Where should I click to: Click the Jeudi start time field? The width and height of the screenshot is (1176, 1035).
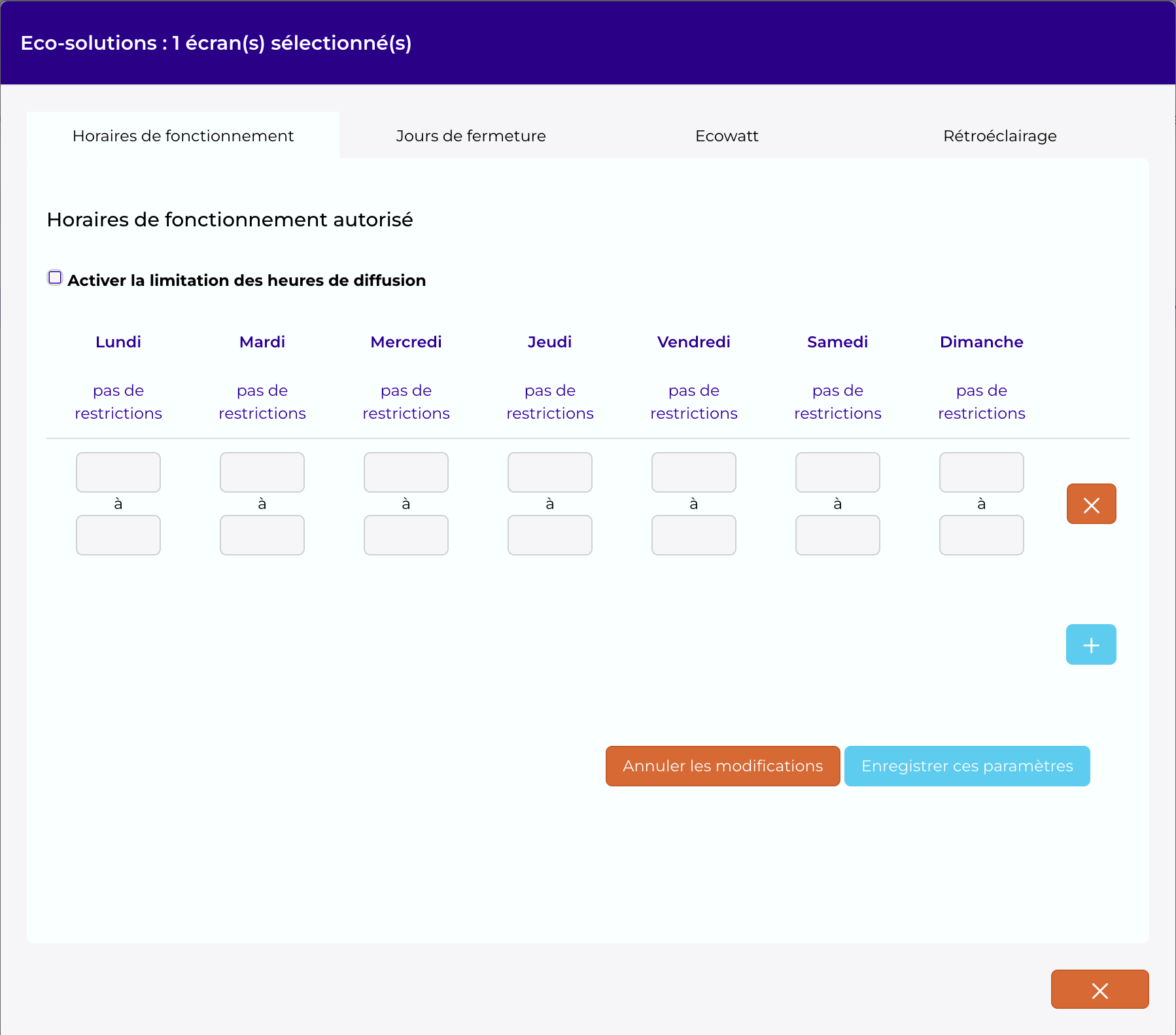[x=550, y=472]
